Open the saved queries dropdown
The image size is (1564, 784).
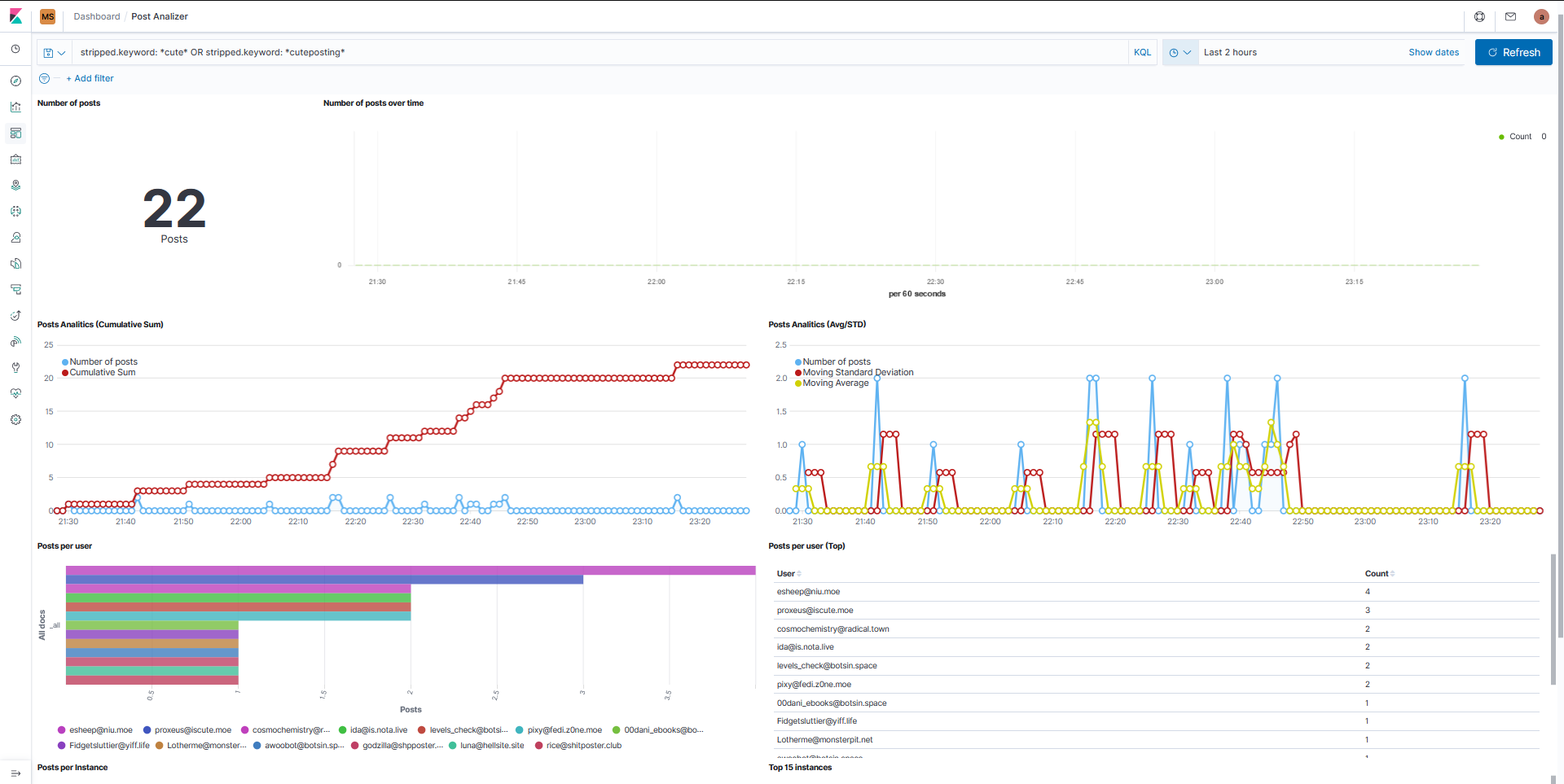coord(54,53)
